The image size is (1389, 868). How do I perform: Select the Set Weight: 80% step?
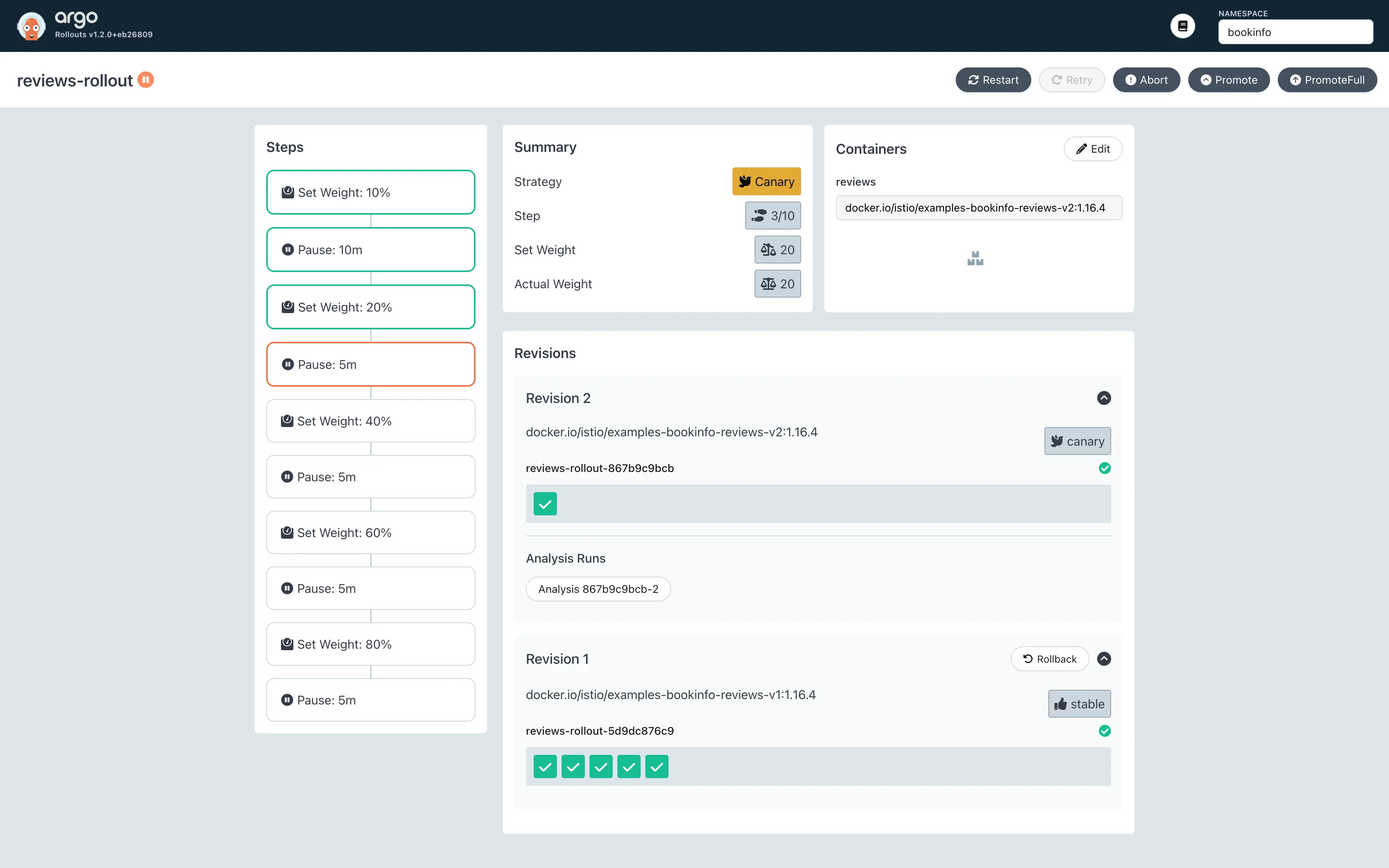click(371, 644)
